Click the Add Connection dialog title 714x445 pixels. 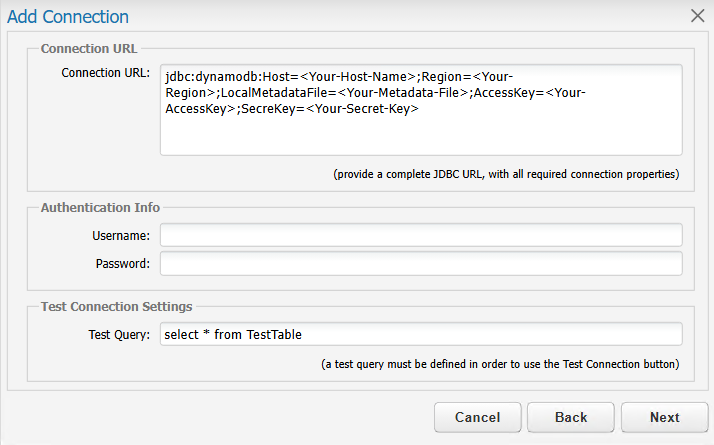[x=68, y=17]
